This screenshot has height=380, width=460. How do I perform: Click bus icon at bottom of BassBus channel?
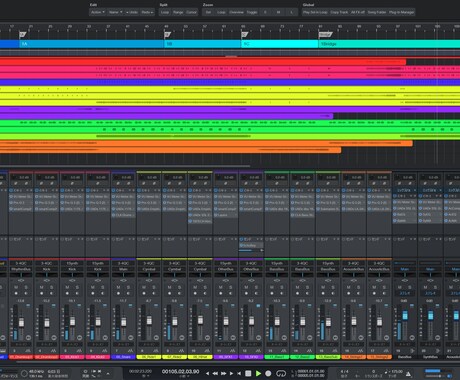click(x=413, y=351)
